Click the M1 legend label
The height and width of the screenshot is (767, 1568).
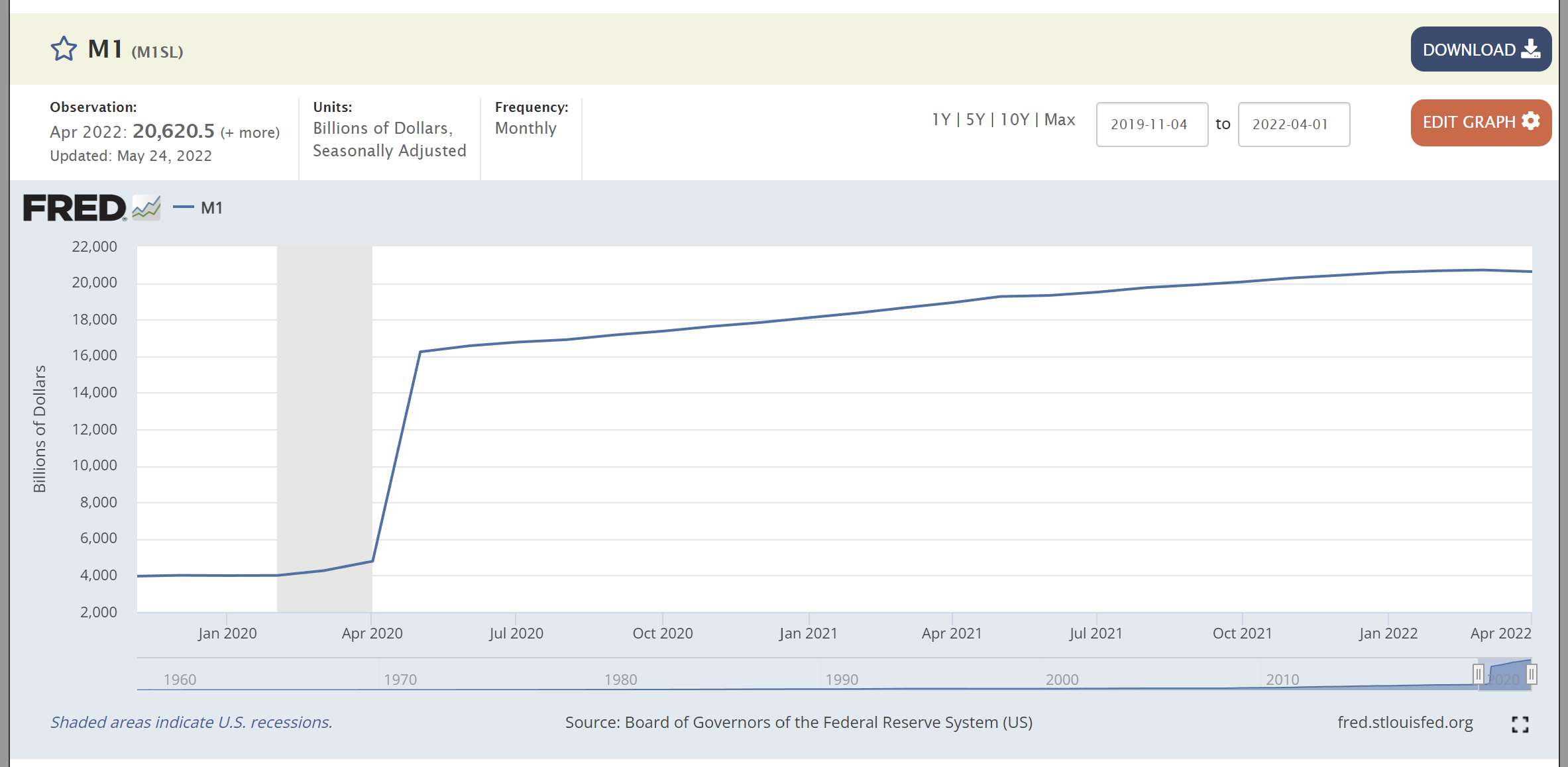(x=211, y=208)
